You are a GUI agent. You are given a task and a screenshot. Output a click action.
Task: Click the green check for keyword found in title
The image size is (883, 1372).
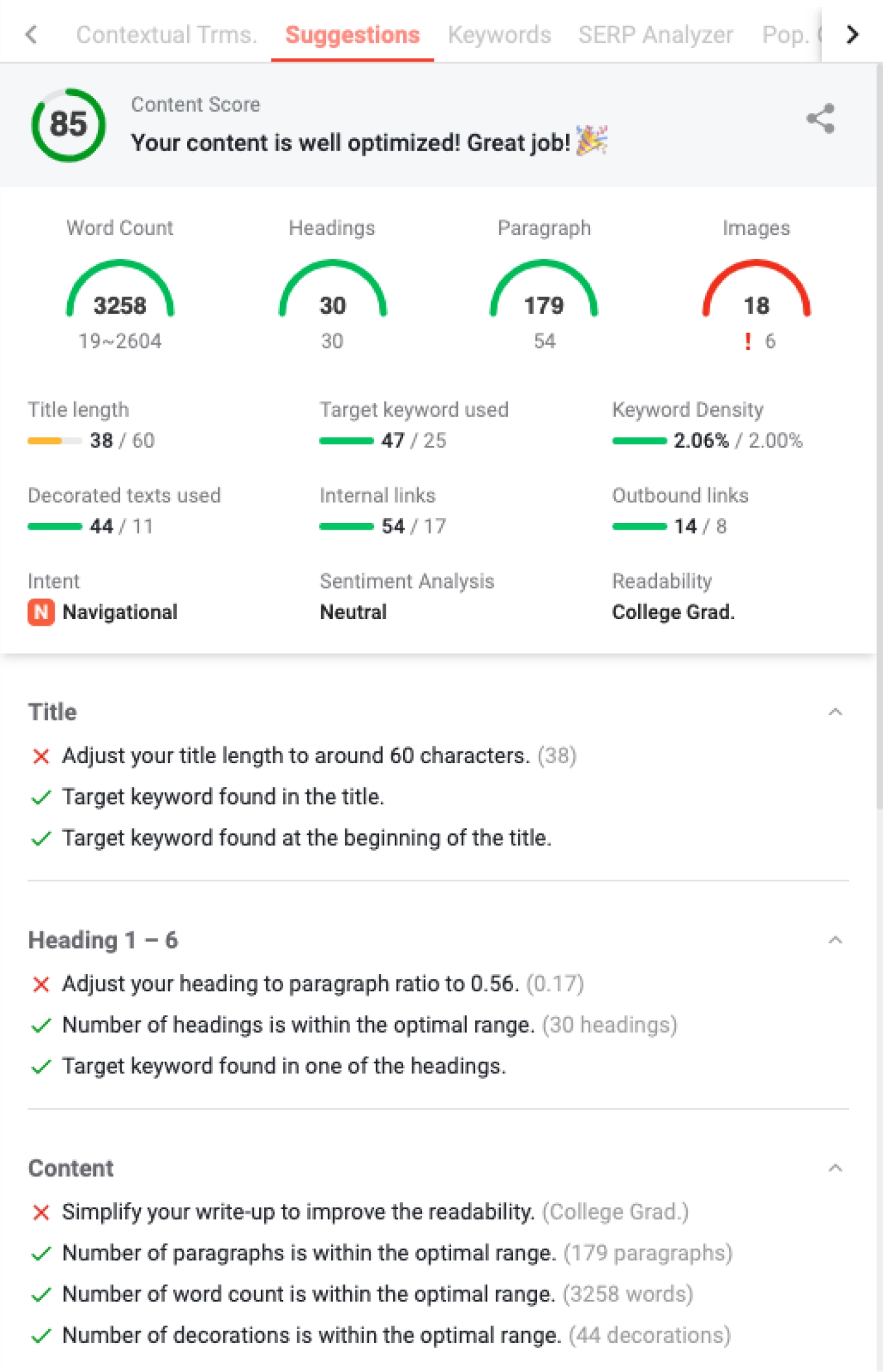click(41, 798)
